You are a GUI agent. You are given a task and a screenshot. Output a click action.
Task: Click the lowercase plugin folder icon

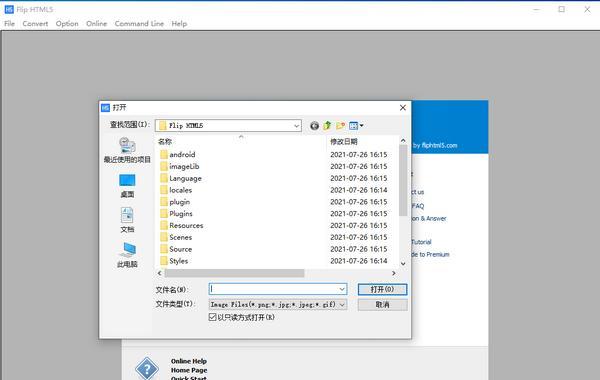pos(164,202)
